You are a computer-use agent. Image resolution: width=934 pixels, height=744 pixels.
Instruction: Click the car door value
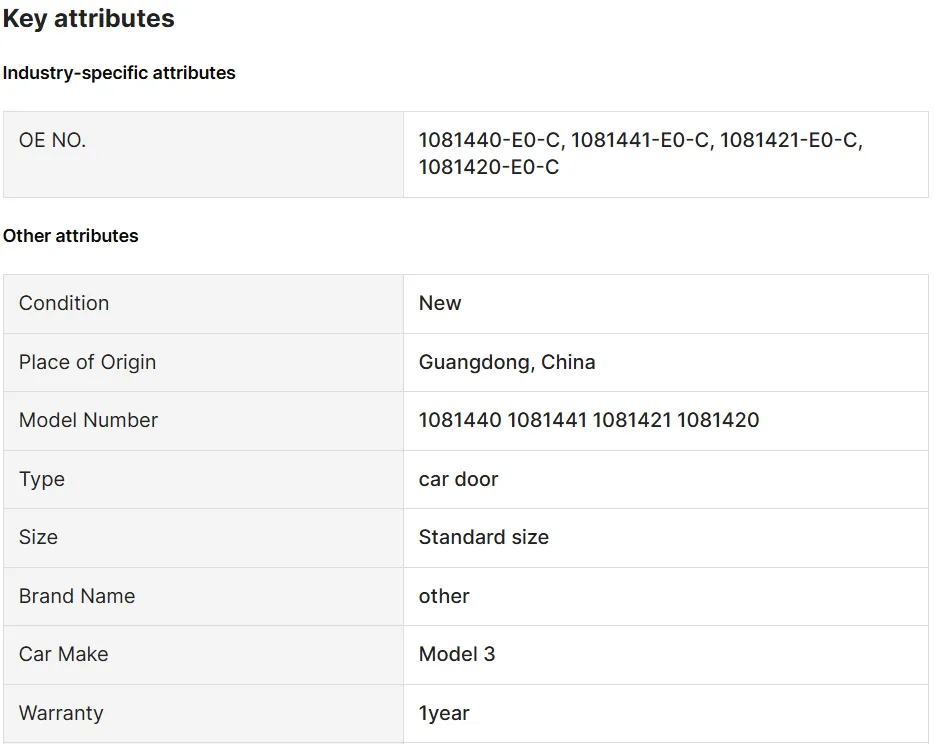[458, 479]
